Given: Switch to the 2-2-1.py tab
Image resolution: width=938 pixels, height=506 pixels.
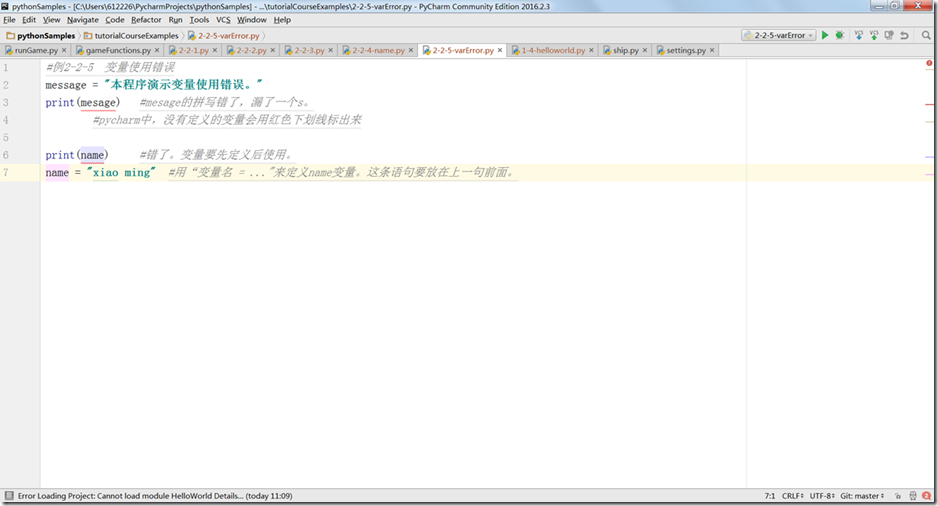Looking at the screenshot, I should 193,50.
